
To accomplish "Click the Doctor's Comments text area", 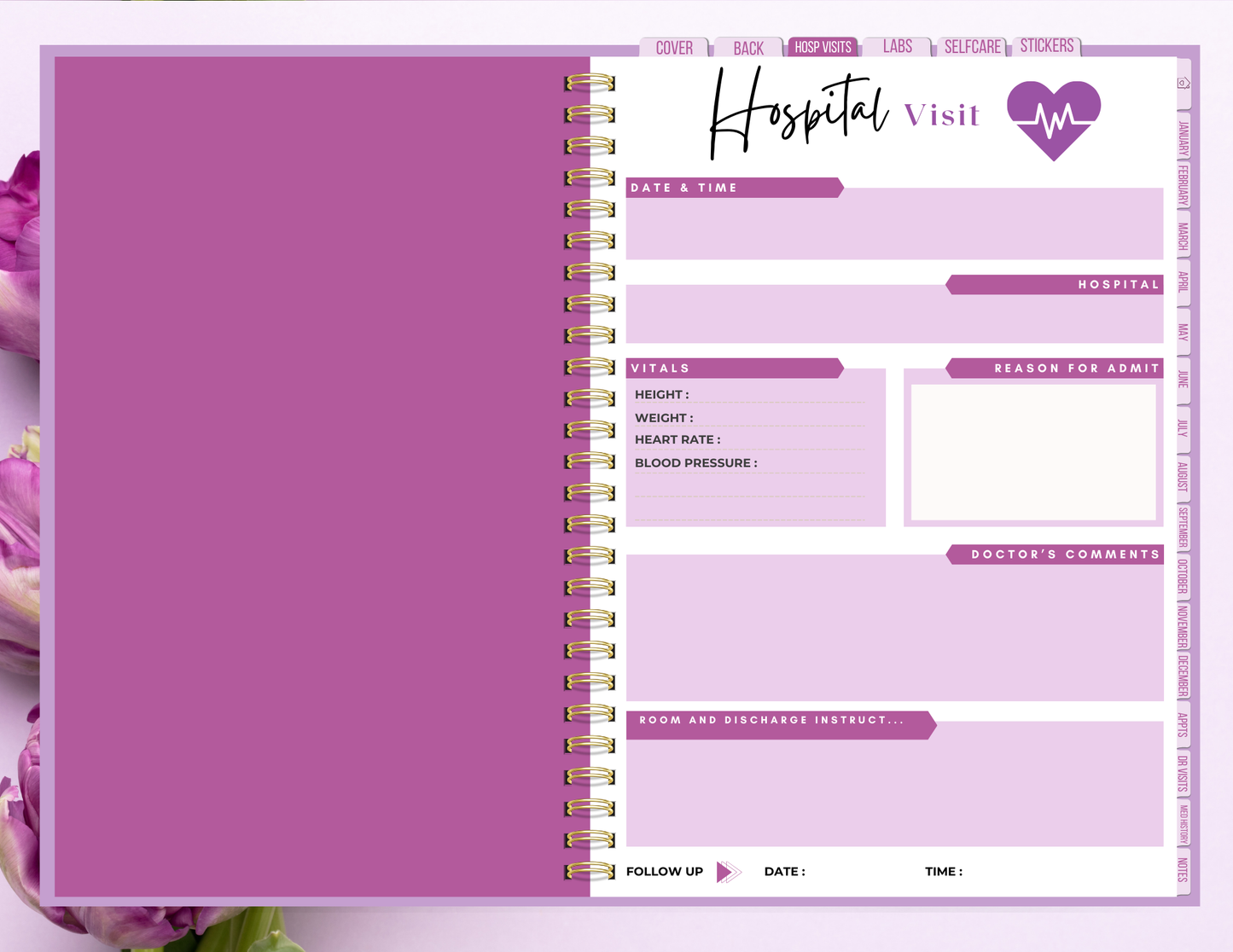I will [x=894, y=631].
